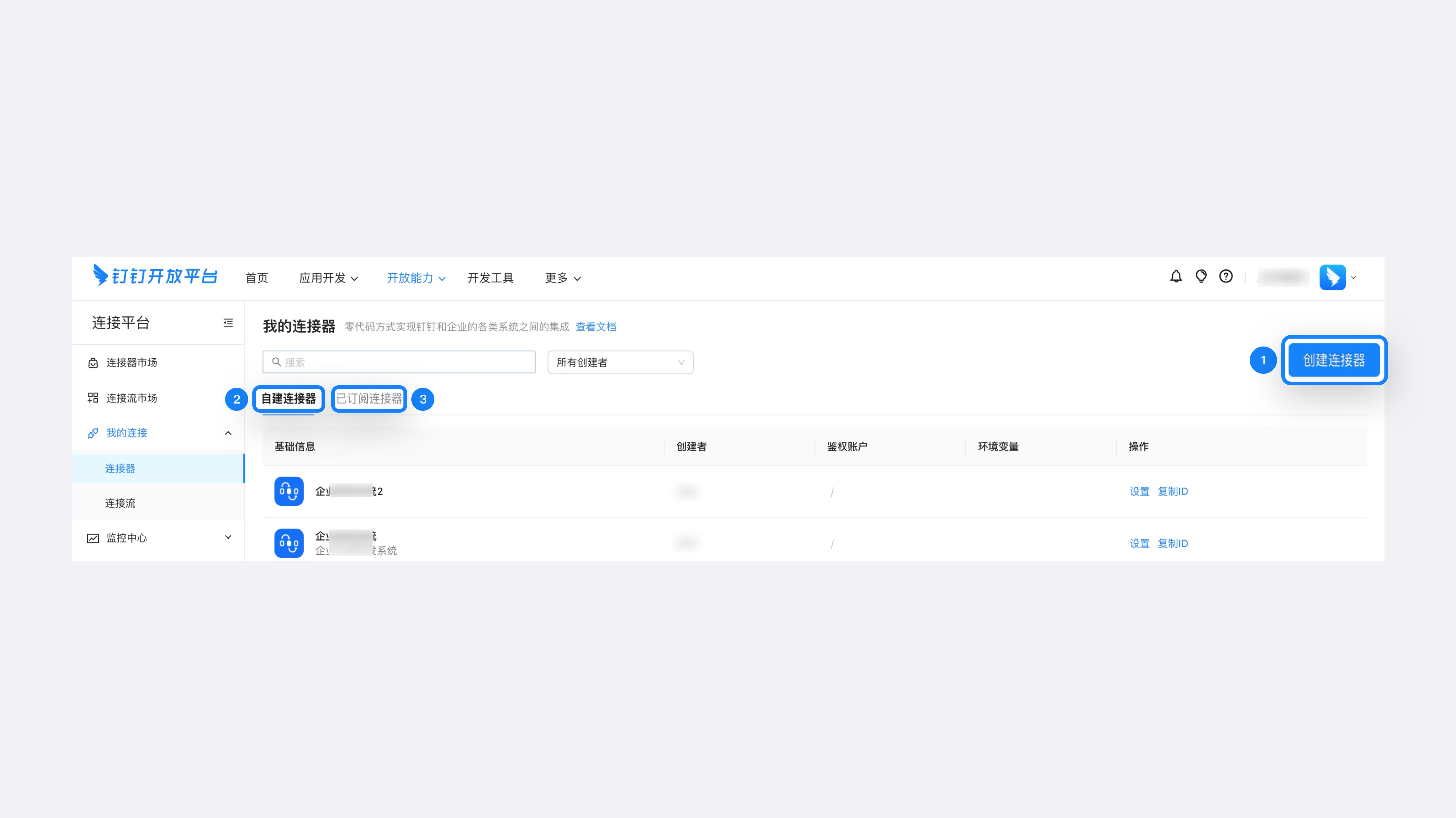Click the notification bell icon

1176,276
